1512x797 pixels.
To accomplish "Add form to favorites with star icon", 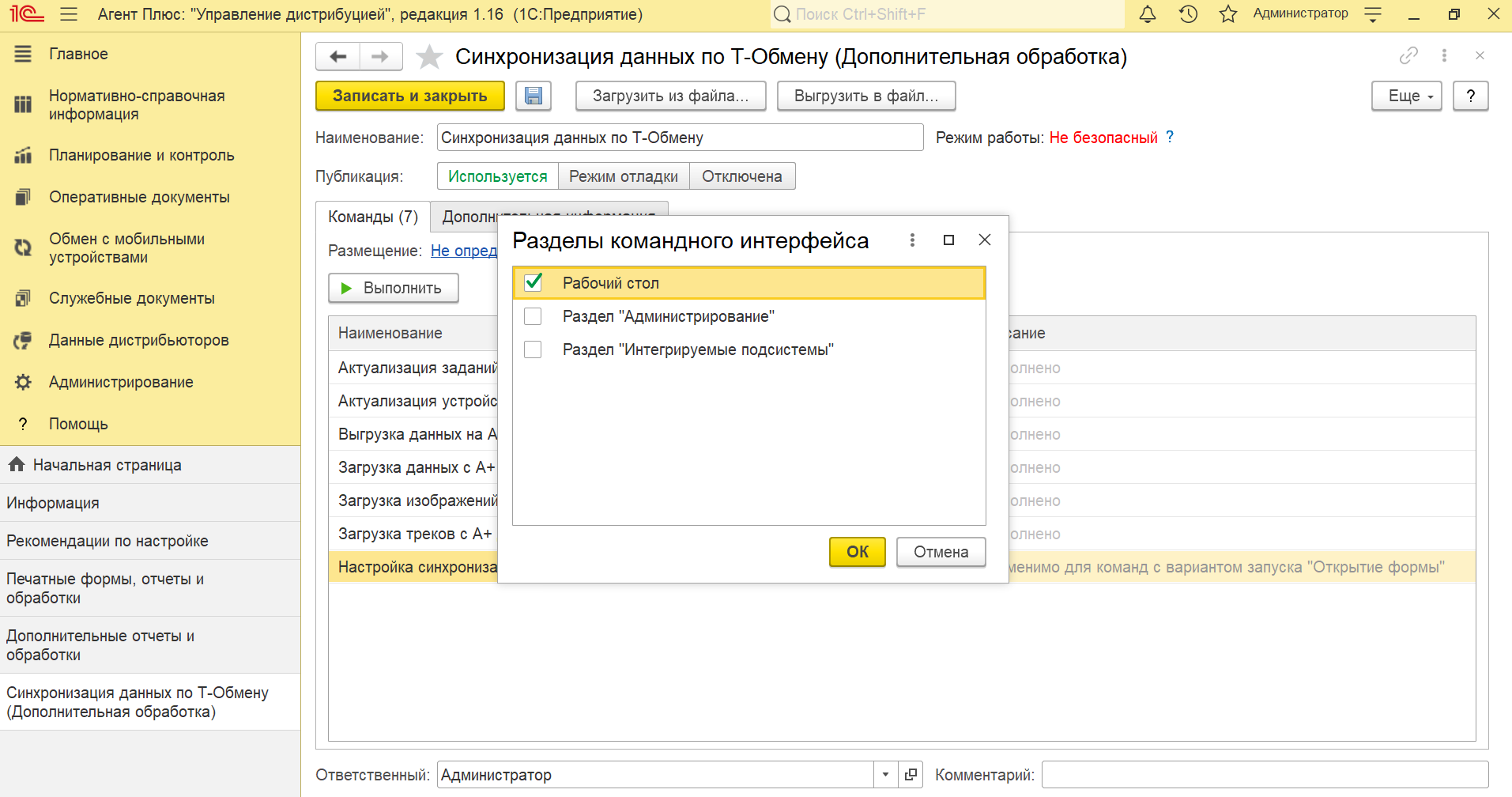I will pyautogui.click(x=429, y=56).
